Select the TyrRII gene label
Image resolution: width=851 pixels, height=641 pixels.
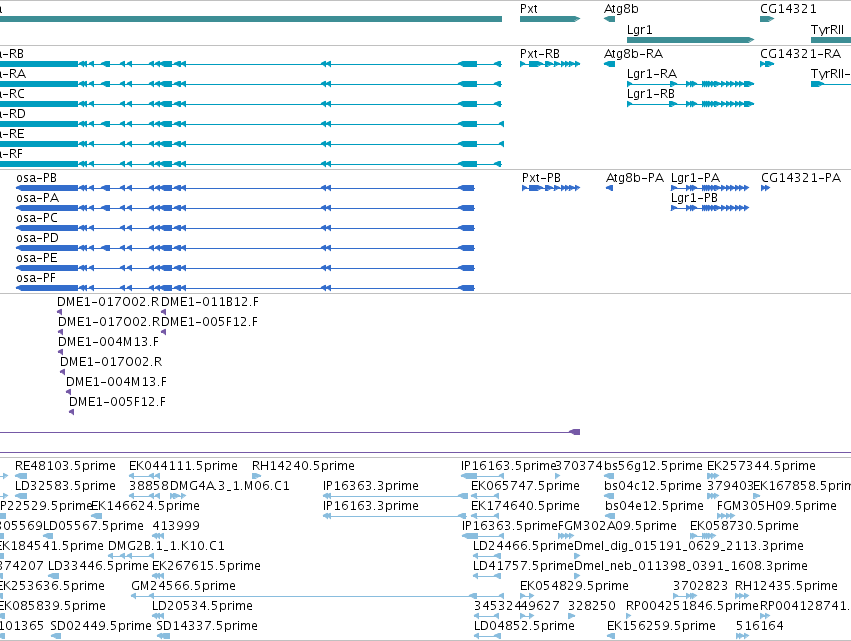point(827,29)
